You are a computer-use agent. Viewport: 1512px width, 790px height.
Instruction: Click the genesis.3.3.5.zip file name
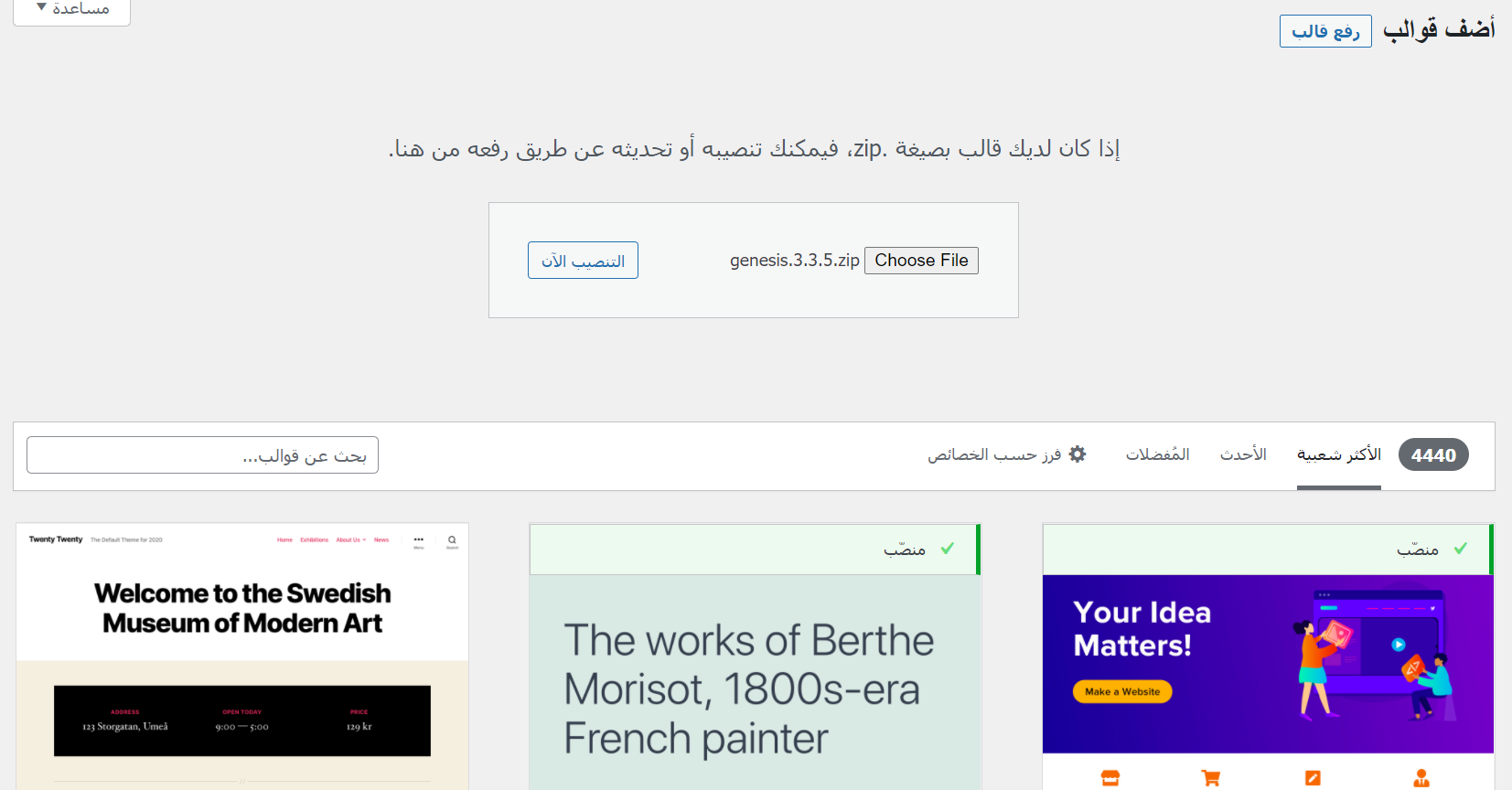795,261
